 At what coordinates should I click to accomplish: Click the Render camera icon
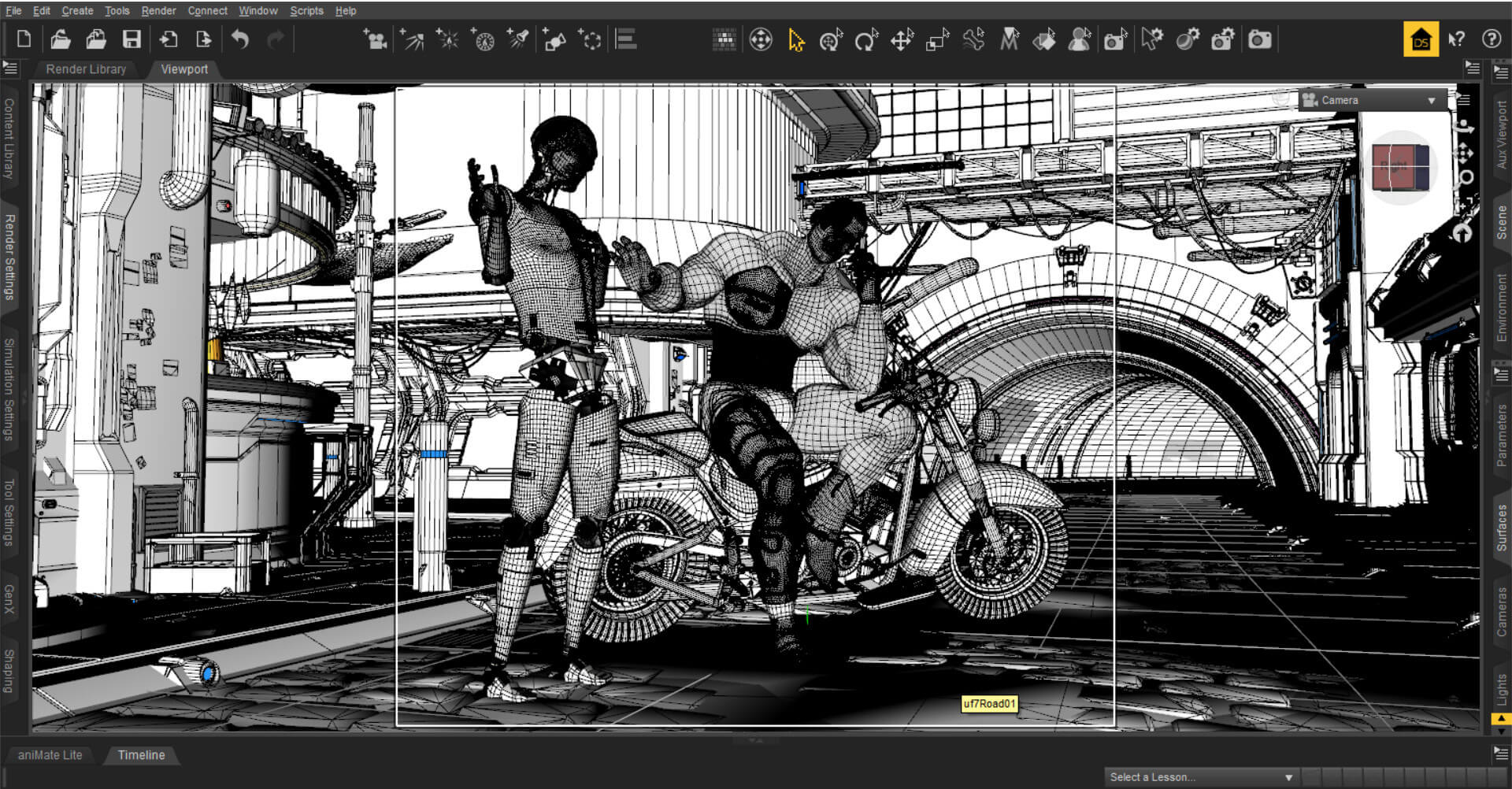(1259, 39)
